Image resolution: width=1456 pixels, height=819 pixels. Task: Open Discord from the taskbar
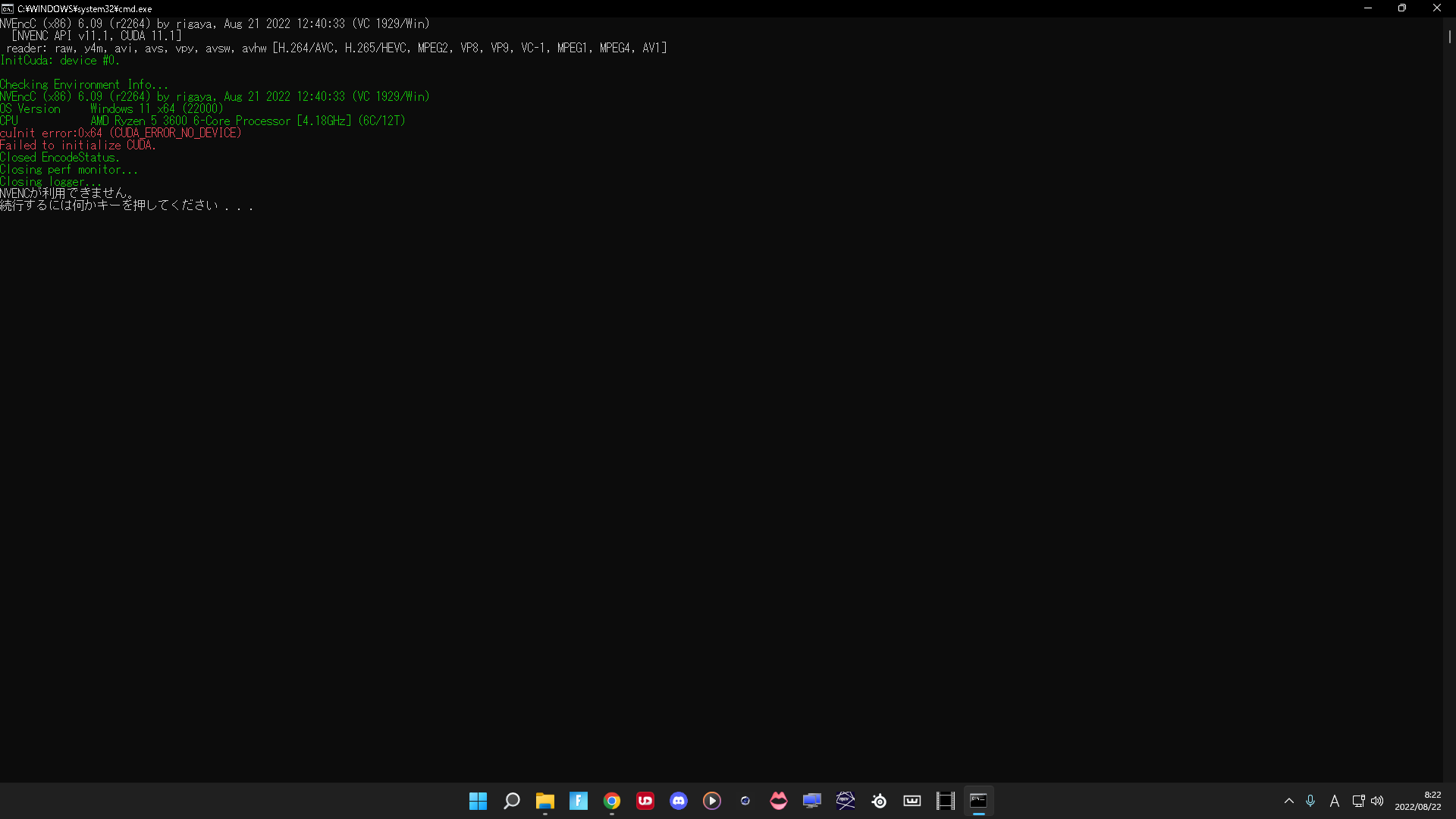[679, 801]
